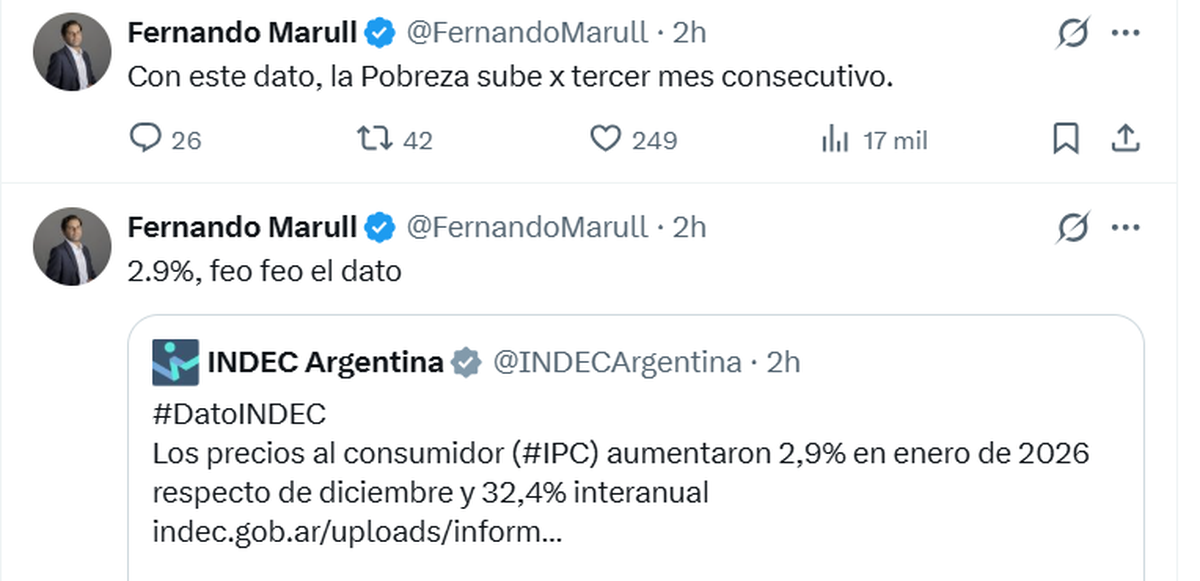Screen dimensions: 1200x581
Task: Retweet the Pobreza sube tweet
Action: (x=376, y=140)
